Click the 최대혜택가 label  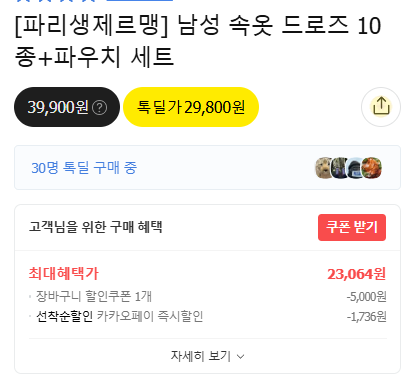point(64,274)
